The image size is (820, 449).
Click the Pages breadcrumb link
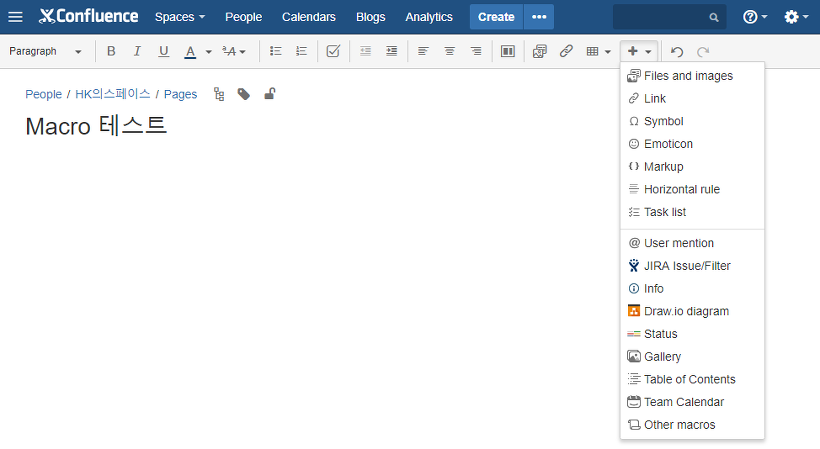(x=180, y=94)
